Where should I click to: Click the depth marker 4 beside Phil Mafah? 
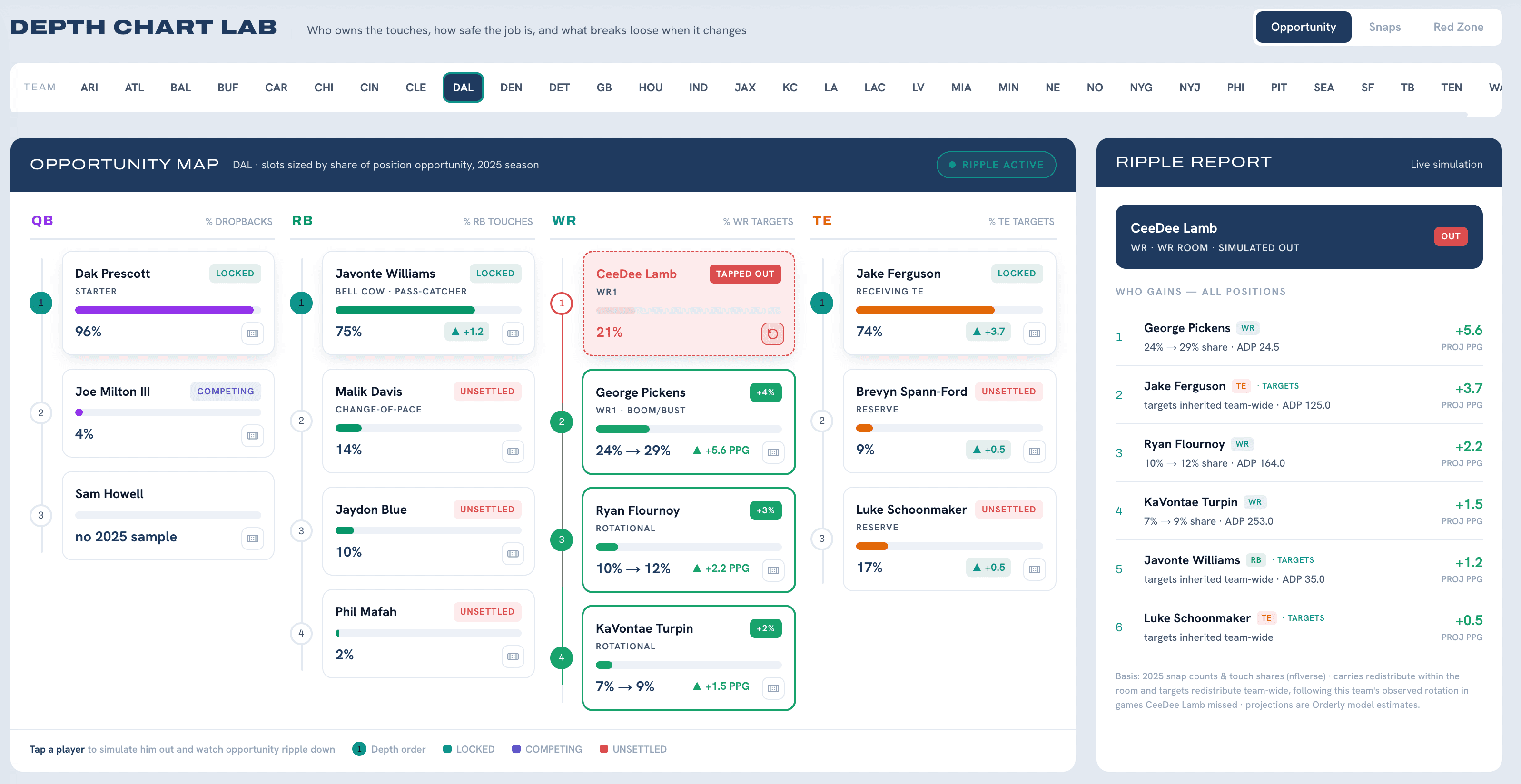pyautogui.click(x=301, y=634)
